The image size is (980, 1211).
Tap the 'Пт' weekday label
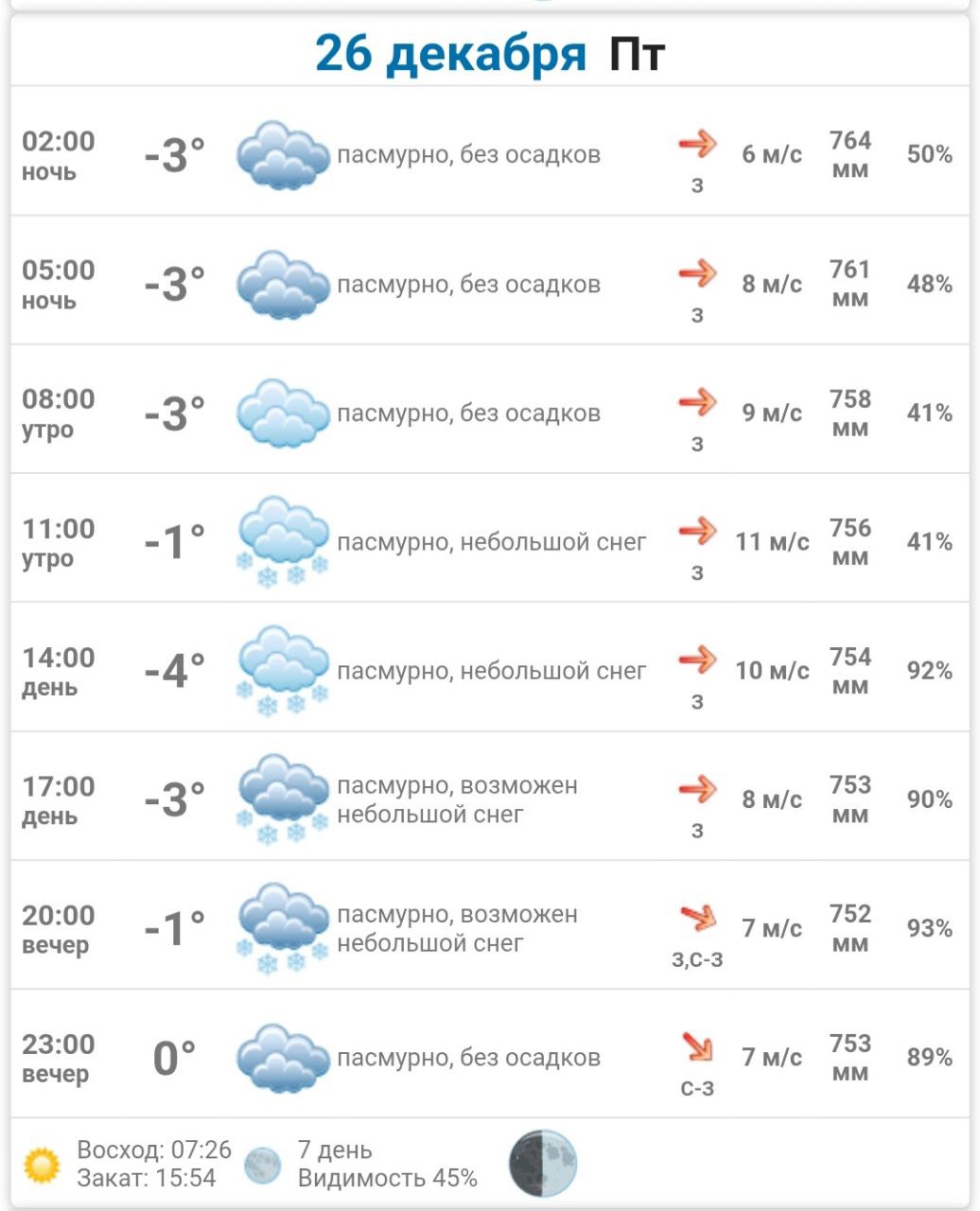(x=637, y=53)
